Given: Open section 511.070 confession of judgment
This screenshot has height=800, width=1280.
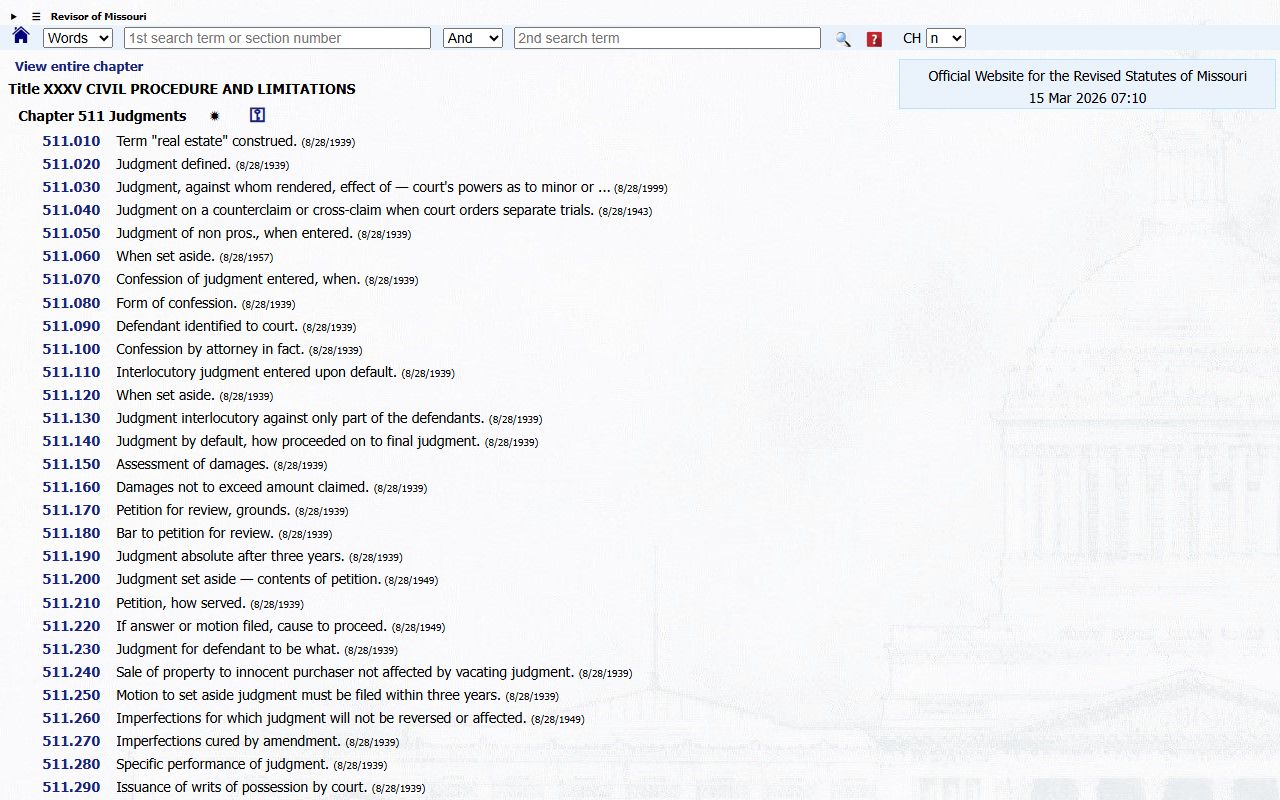Looking at the screenshot, I should 71,279.
